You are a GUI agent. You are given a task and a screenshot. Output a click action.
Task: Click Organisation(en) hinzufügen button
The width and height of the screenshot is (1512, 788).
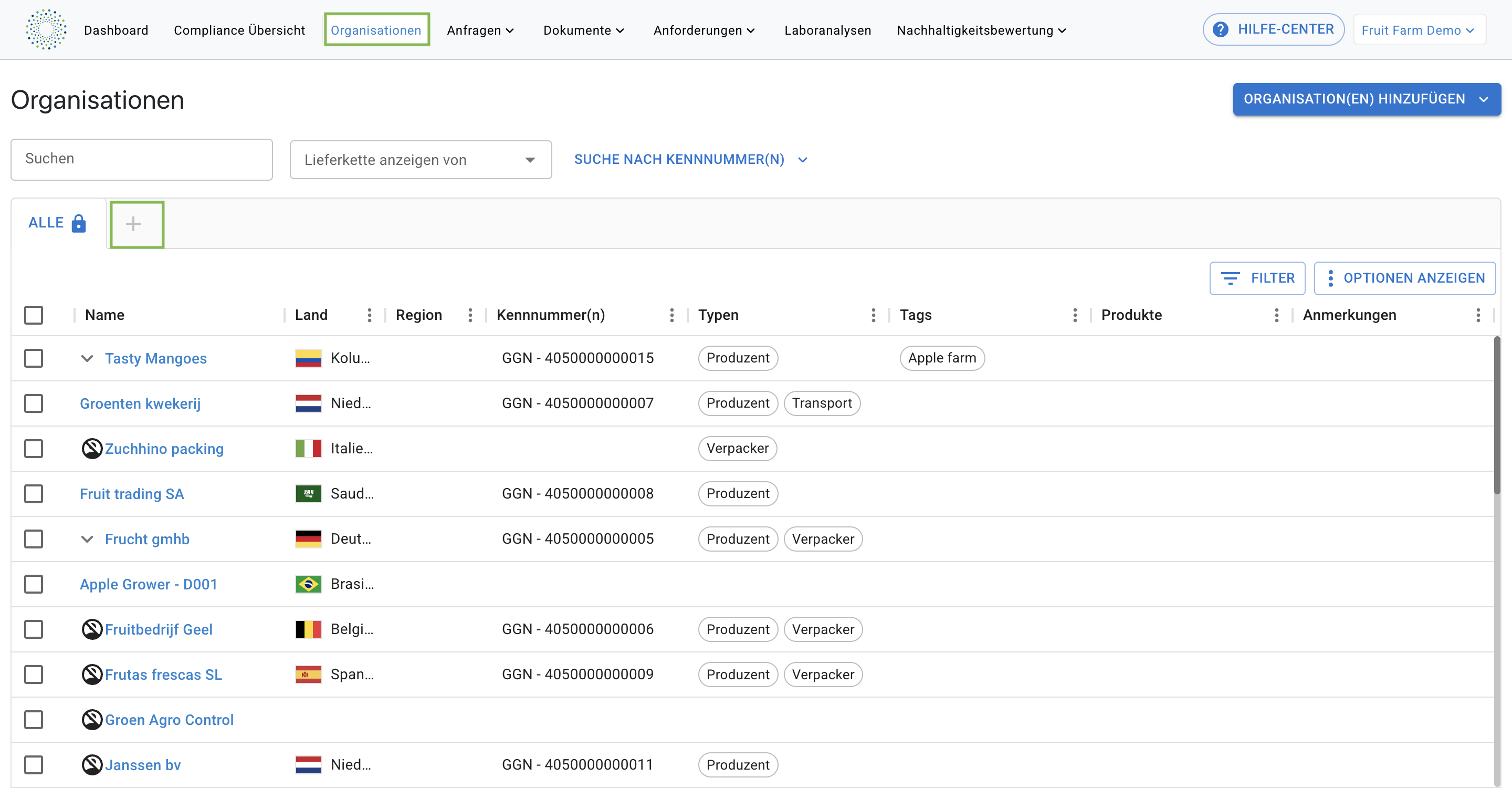coord(1367,99)
